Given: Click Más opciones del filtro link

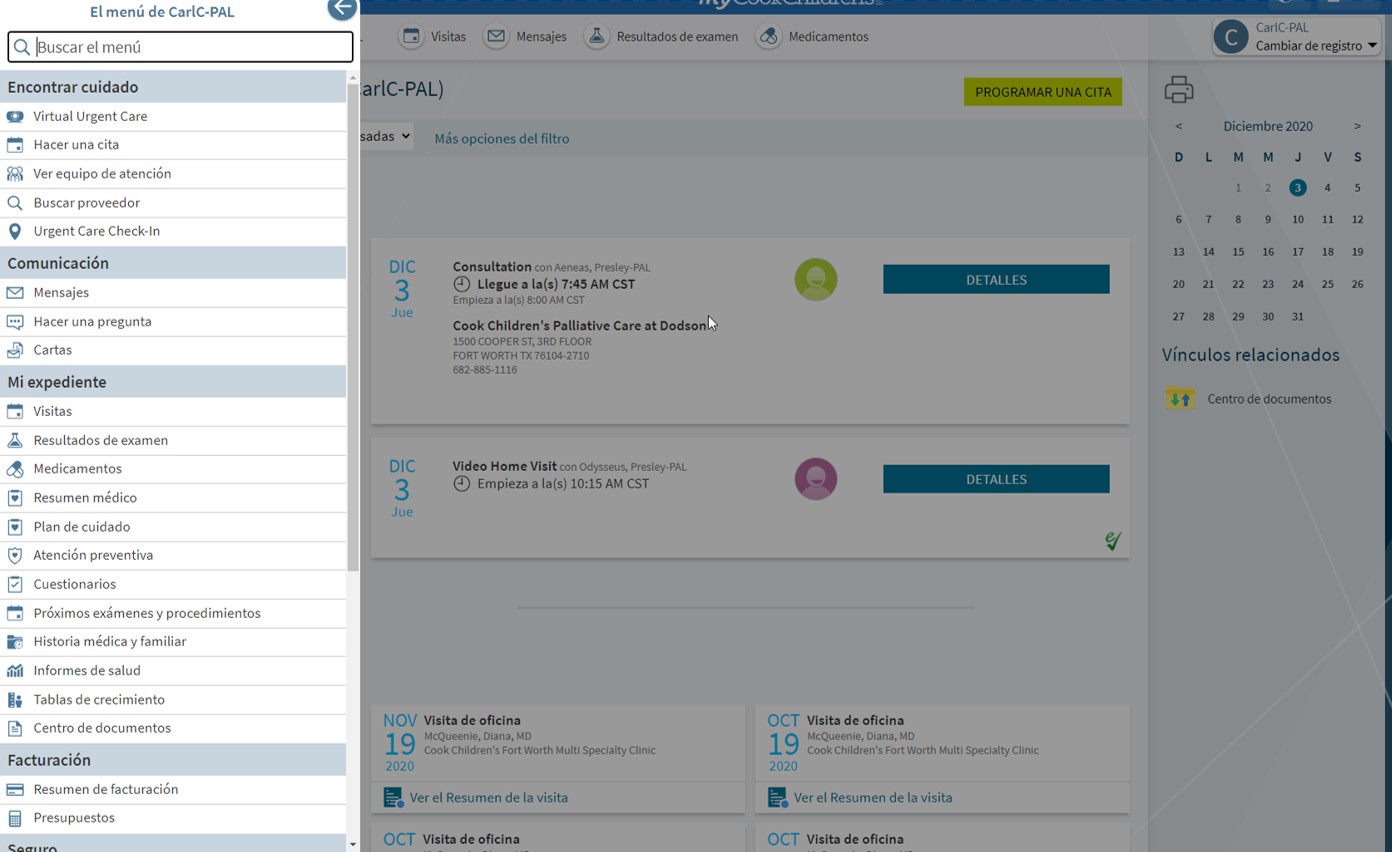Looking at the screenshot, I should point(501,139).
